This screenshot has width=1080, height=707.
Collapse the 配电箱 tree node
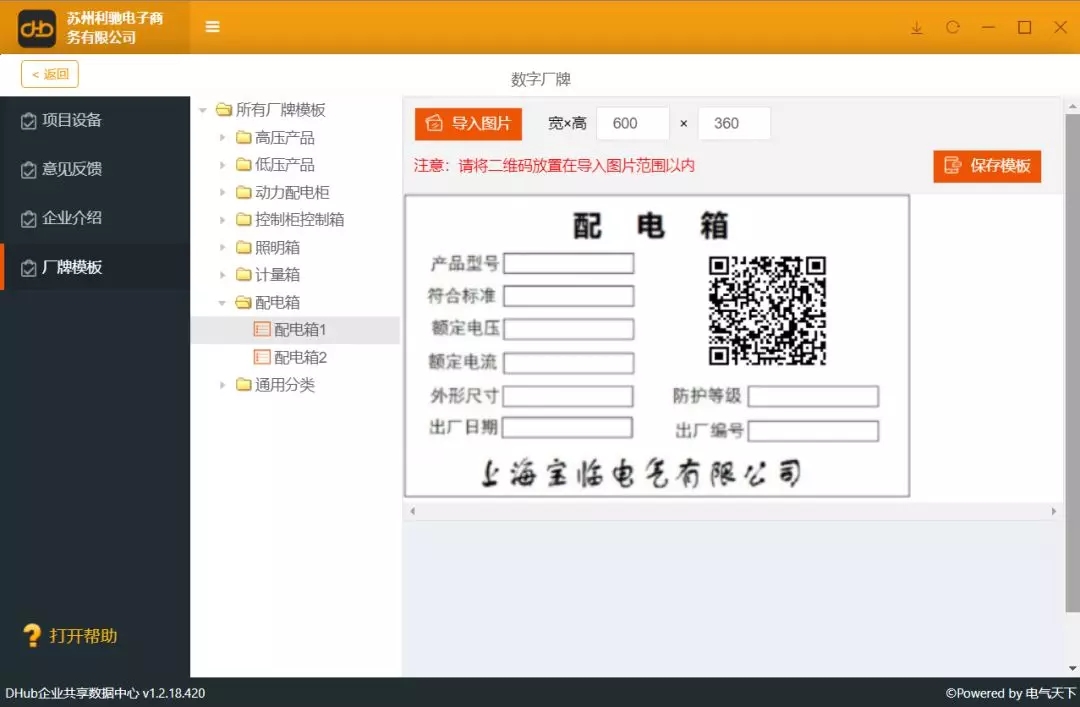click(222, 303)
